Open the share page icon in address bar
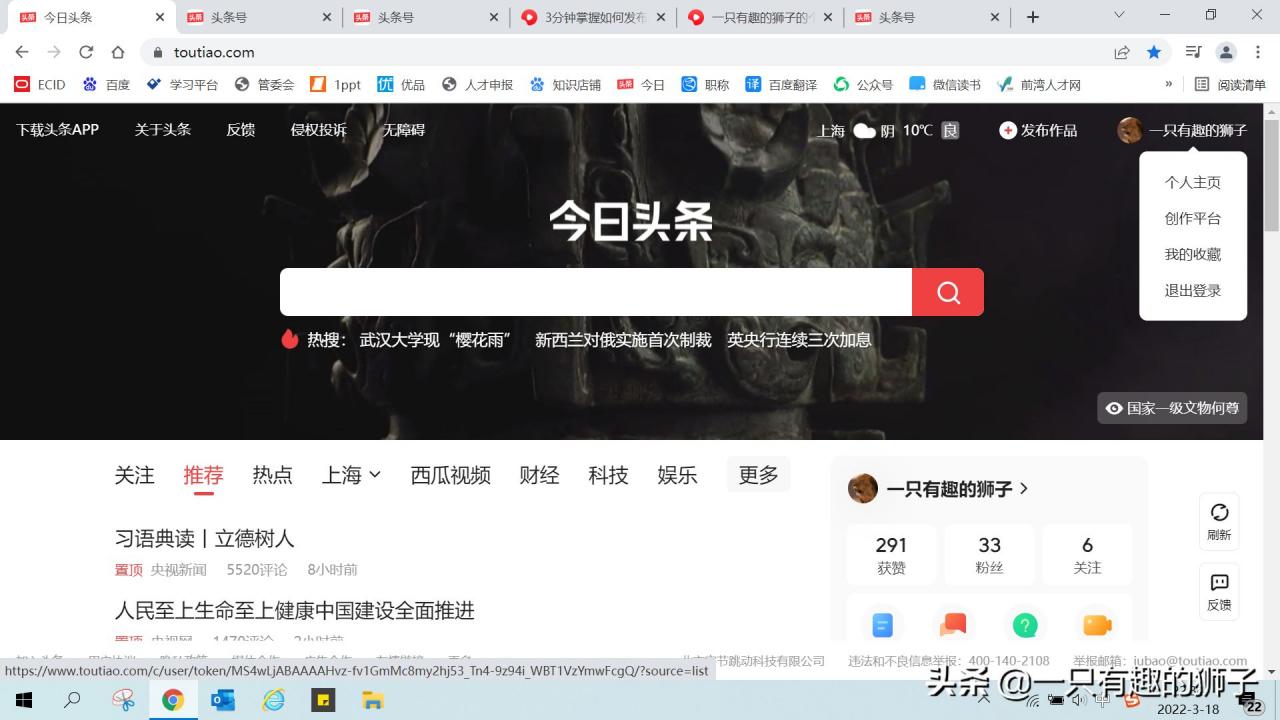The width and height of the screenshot is (1280, 720). [x=1122, y=52]
